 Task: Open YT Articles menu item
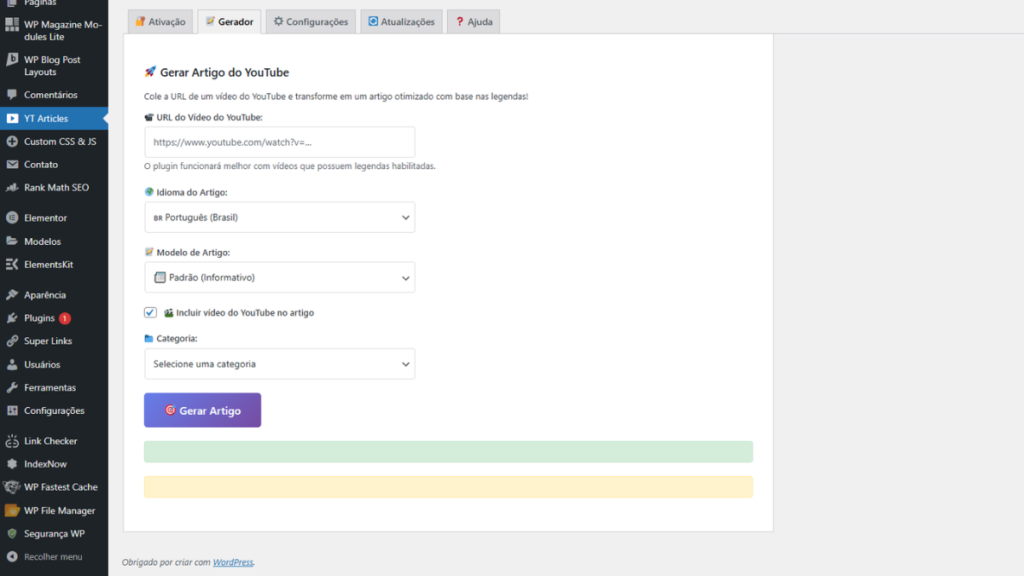pyautogui.click(x=54, y=118)
